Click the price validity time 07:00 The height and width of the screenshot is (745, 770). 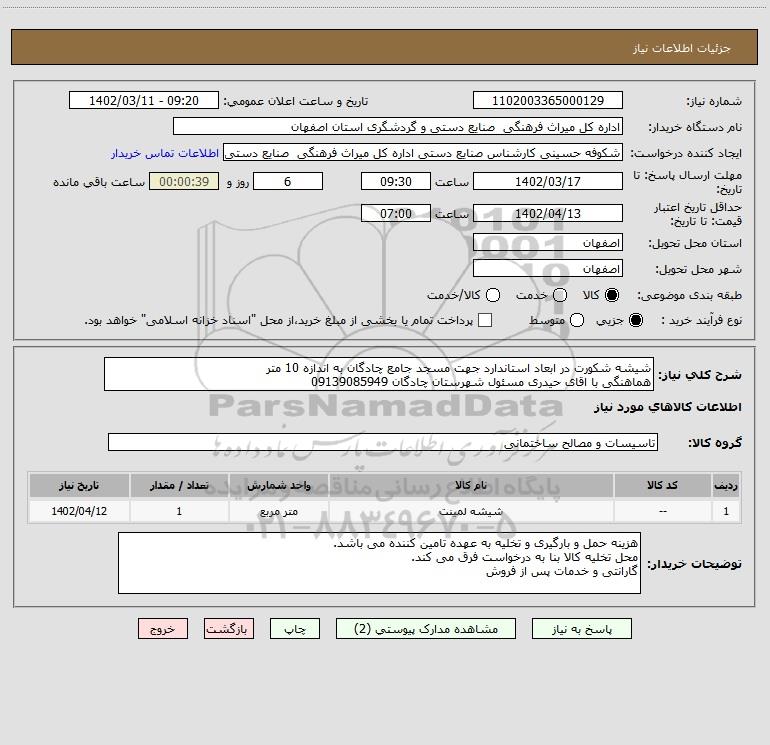(x=396, y=213)
